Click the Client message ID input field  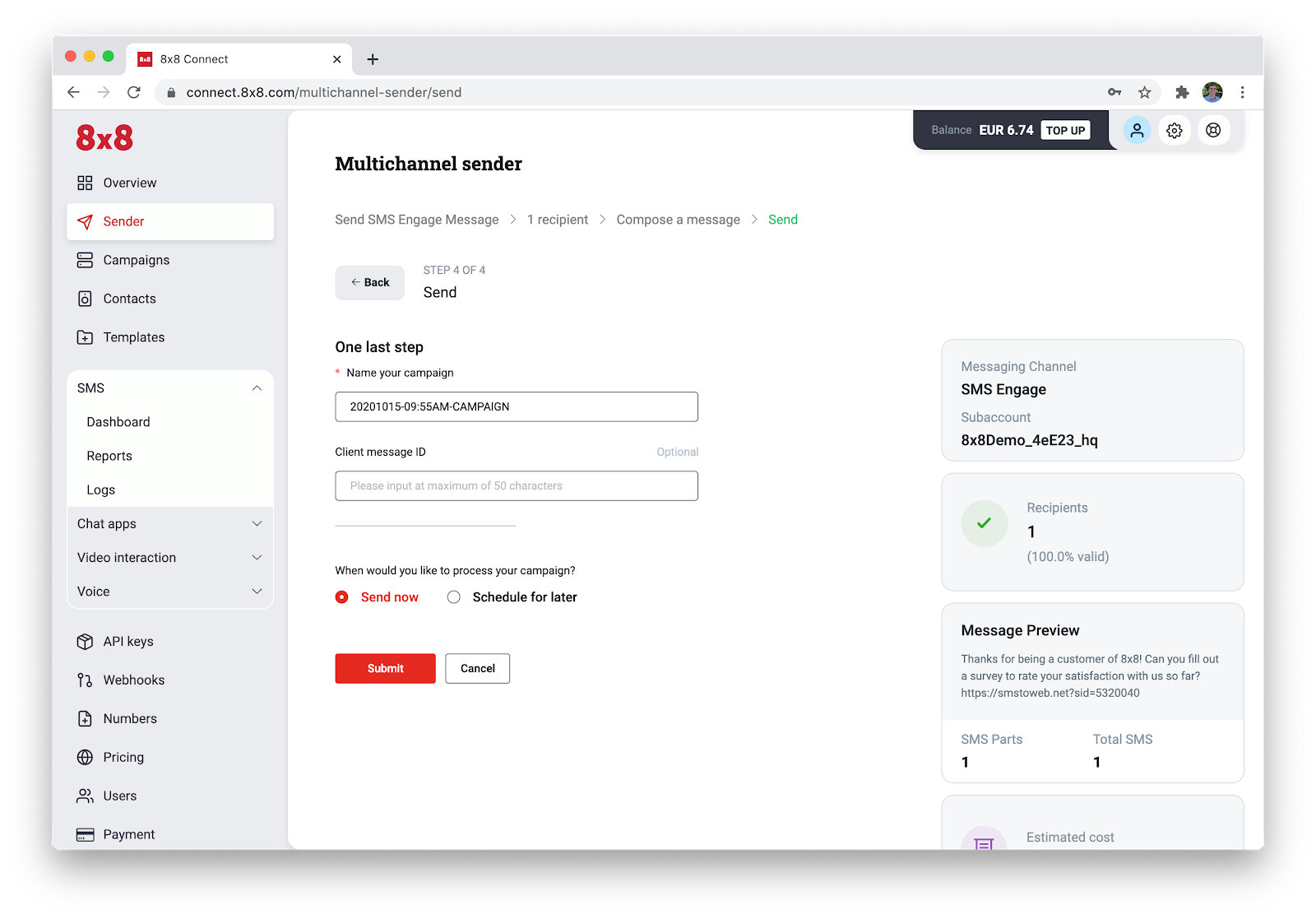click(x=517, y=486)
